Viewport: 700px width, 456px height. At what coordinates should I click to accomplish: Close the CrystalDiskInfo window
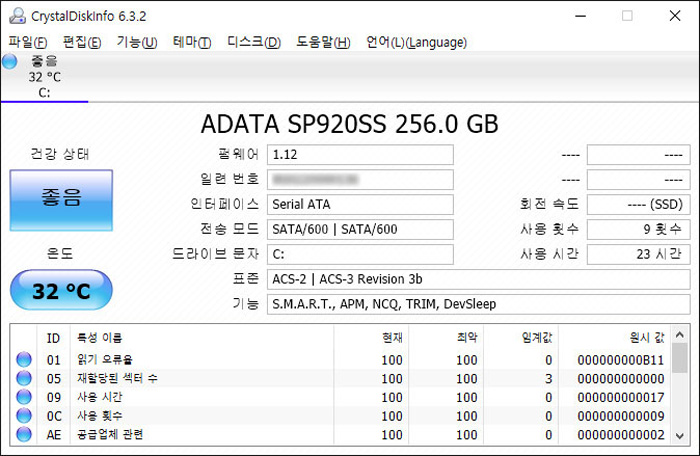pyautogui.click(x=675, y=16)
